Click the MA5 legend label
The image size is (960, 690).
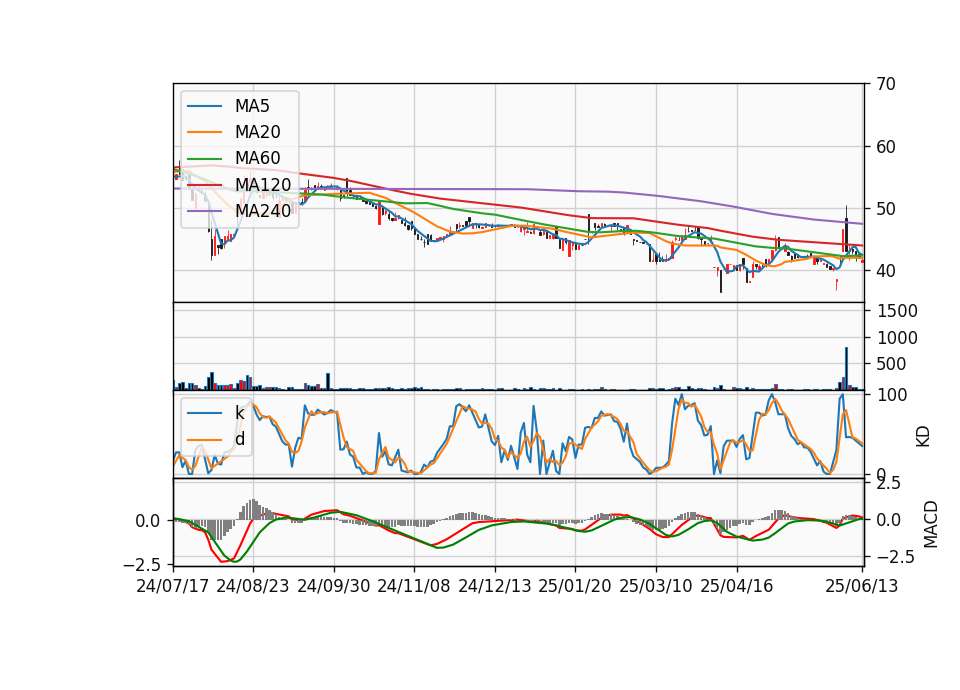click(x=252, y=106)
